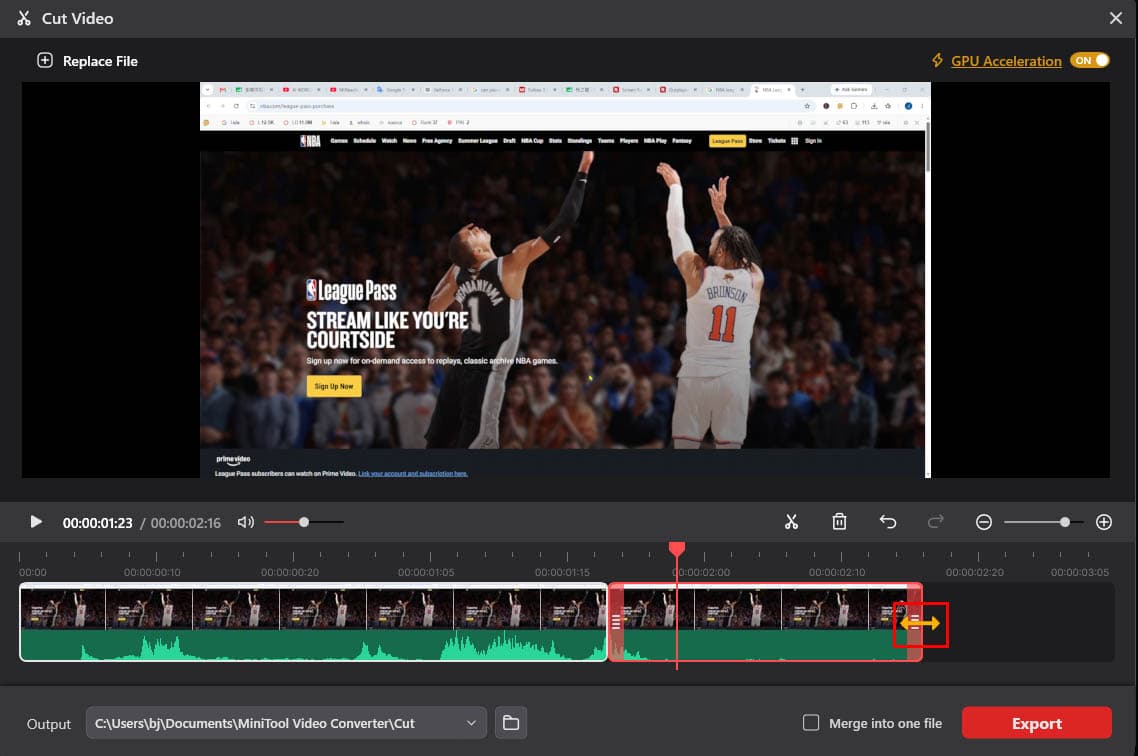Viewport: 1138px width, 756px height.
Task: Click the 00:00:01:05 timeline ruler mark
Action: click(426, 572)
